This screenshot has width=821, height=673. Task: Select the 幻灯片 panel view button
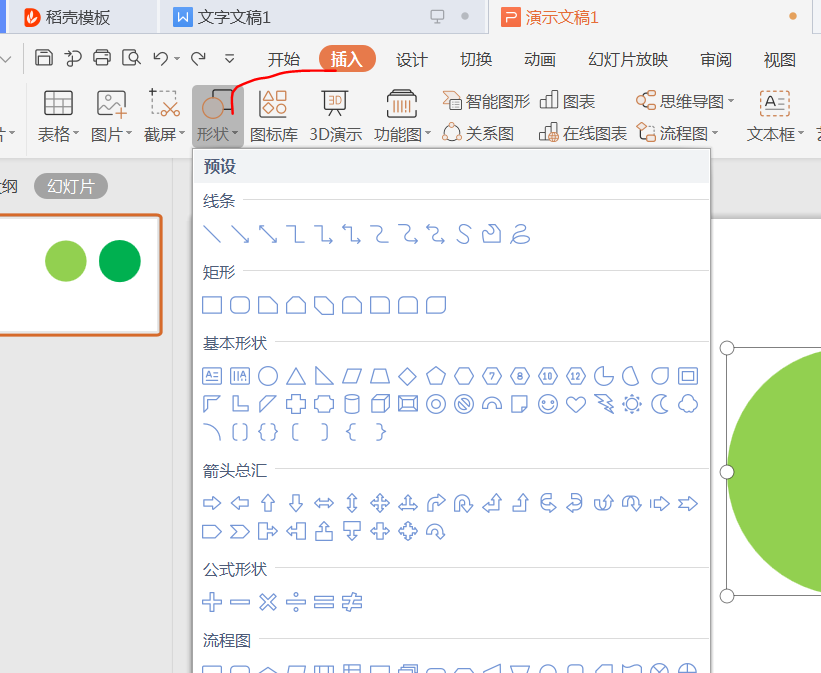(71, 186)
